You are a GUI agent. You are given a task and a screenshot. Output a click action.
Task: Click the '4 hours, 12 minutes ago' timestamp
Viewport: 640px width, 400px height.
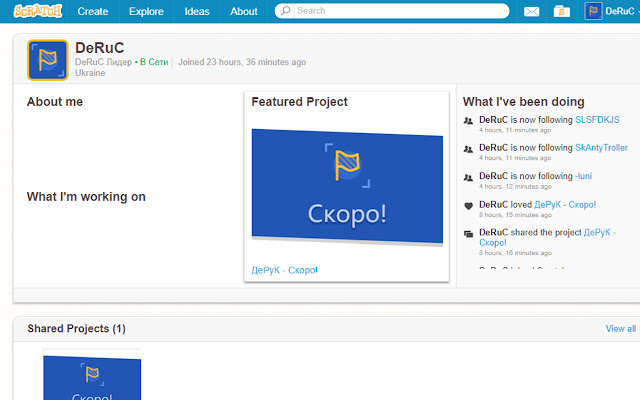515,187
